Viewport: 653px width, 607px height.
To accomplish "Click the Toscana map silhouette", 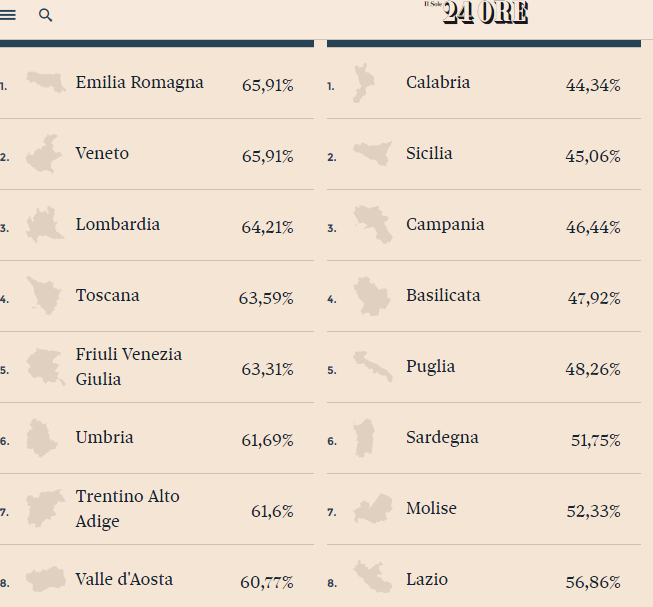I will pyautogui.click(x=44, y=296).
